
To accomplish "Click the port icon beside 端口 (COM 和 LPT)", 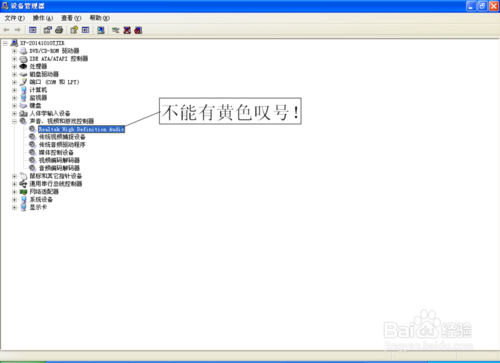I will pos(23,82).
